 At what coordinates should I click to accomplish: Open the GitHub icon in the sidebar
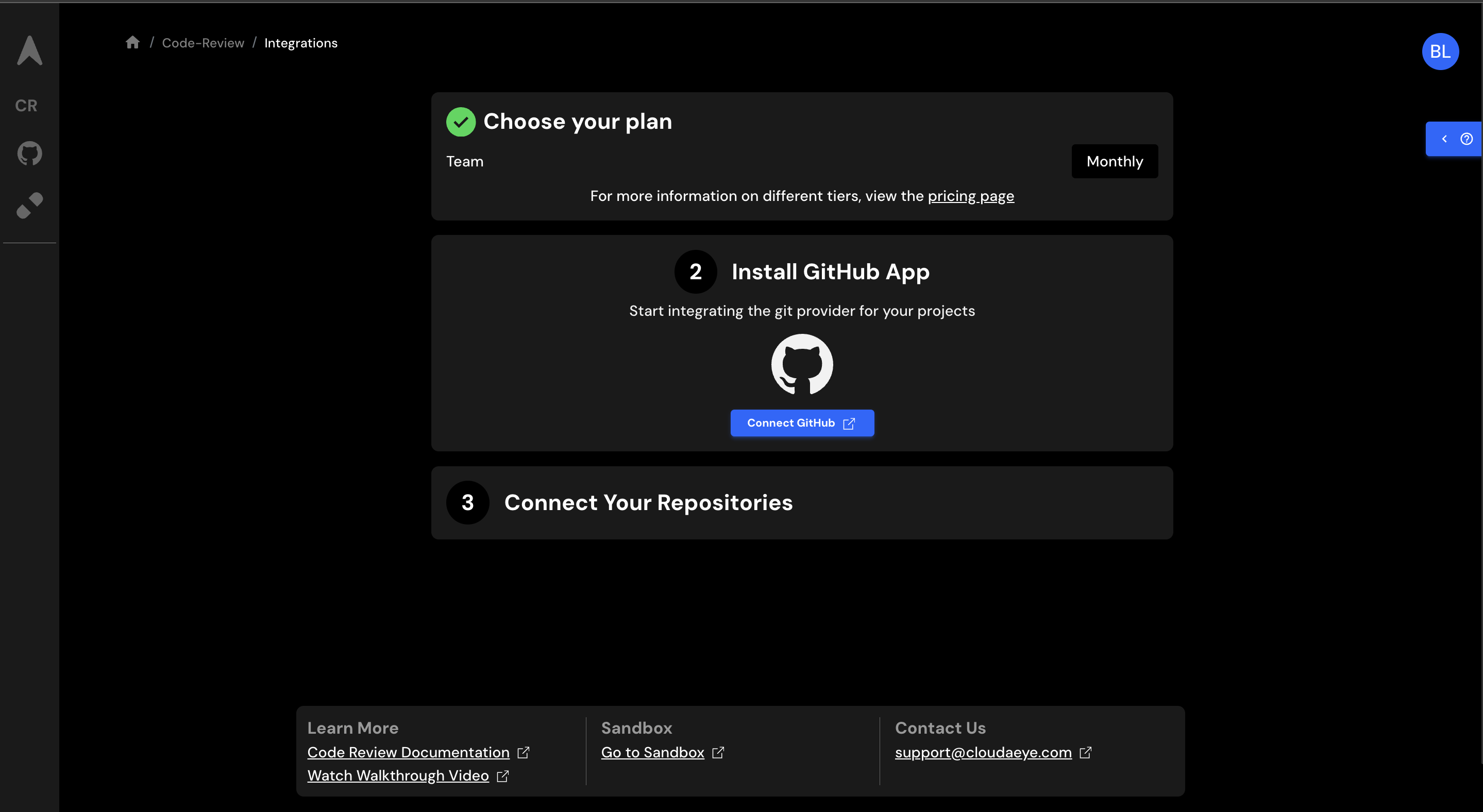click(x=29, y=153)
